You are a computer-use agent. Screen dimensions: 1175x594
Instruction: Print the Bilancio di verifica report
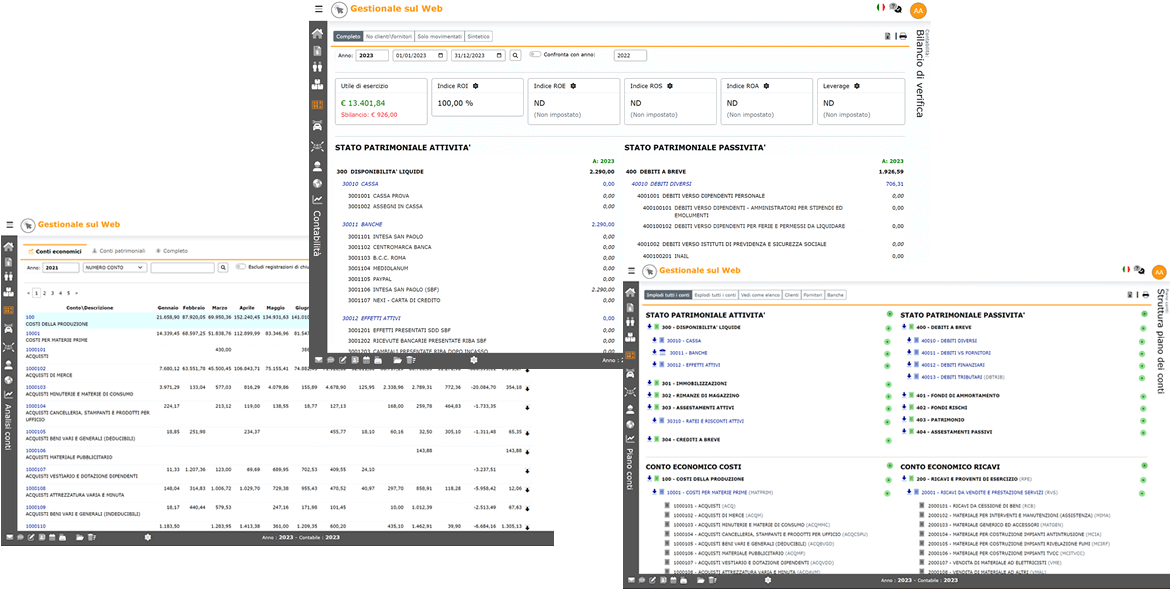903,36
